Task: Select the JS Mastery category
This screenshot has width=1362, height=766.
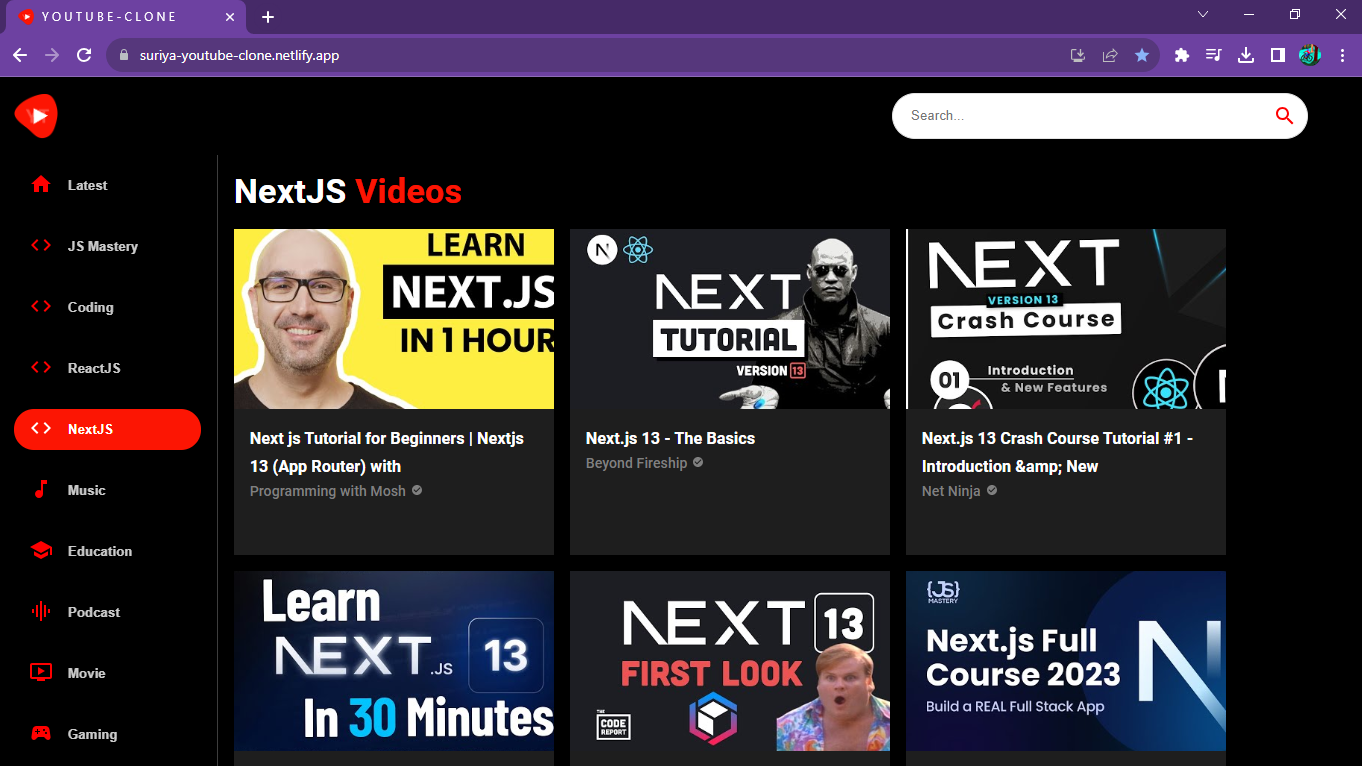Action: click(x=107, y=246)
